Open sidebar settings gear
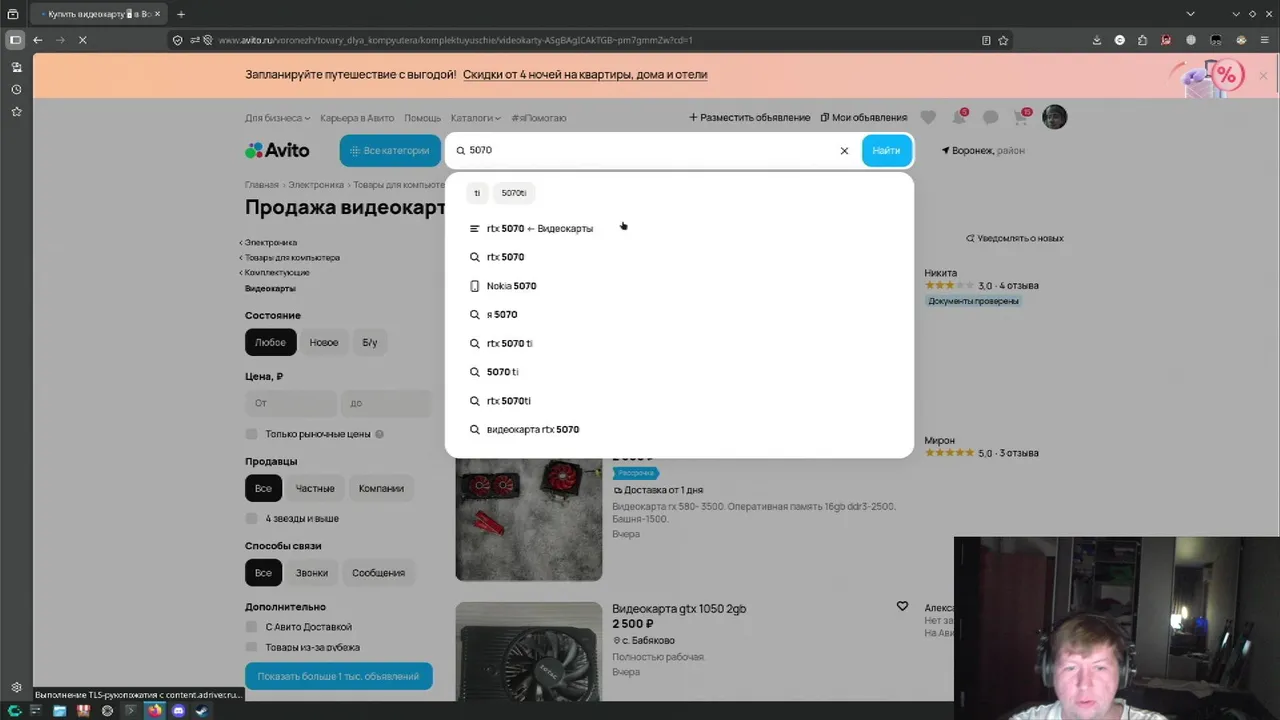The image size is (1280, 720). click(16, 687)
